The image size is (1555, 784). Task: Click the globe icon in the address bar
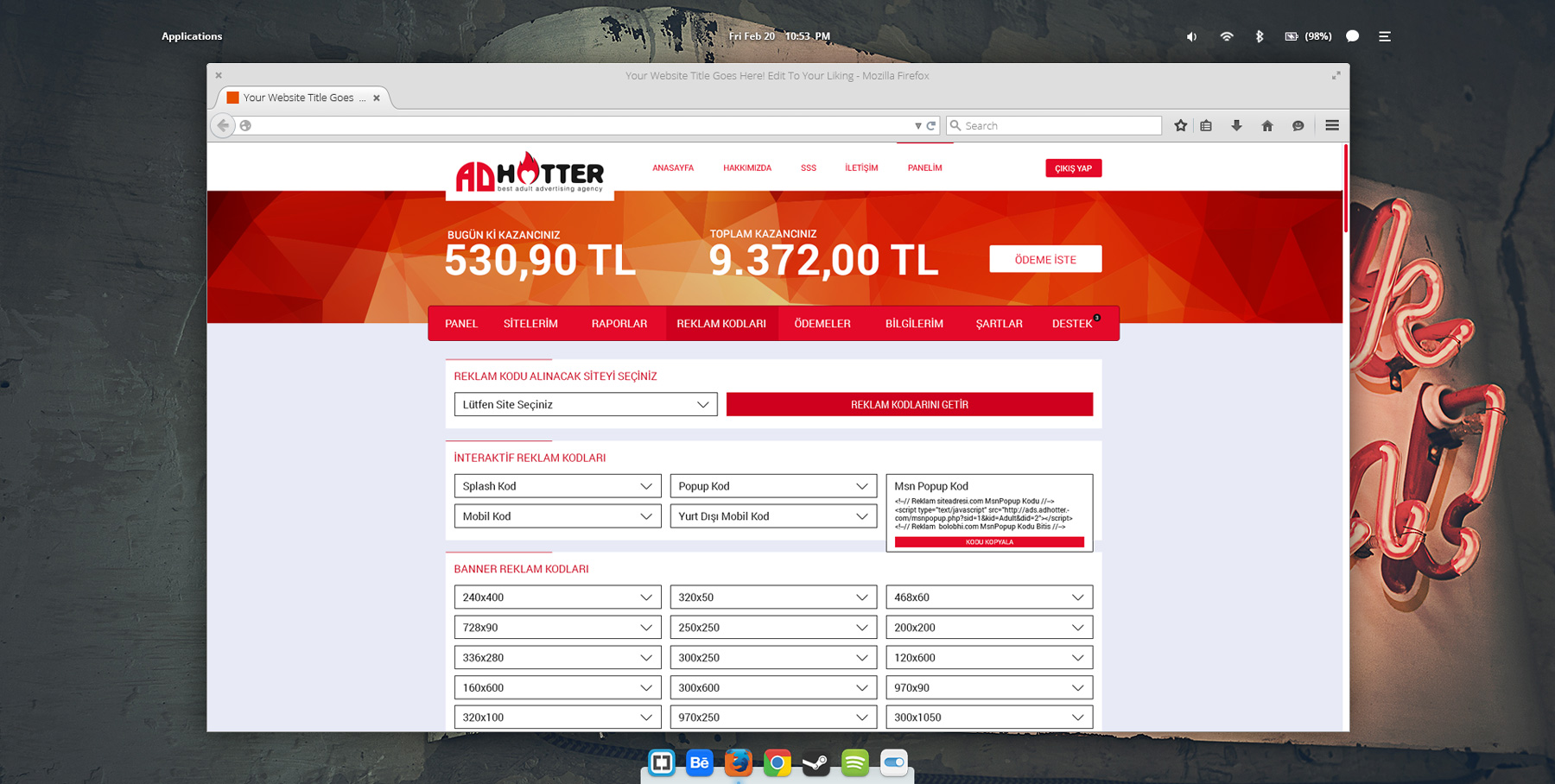pos(245,125)
